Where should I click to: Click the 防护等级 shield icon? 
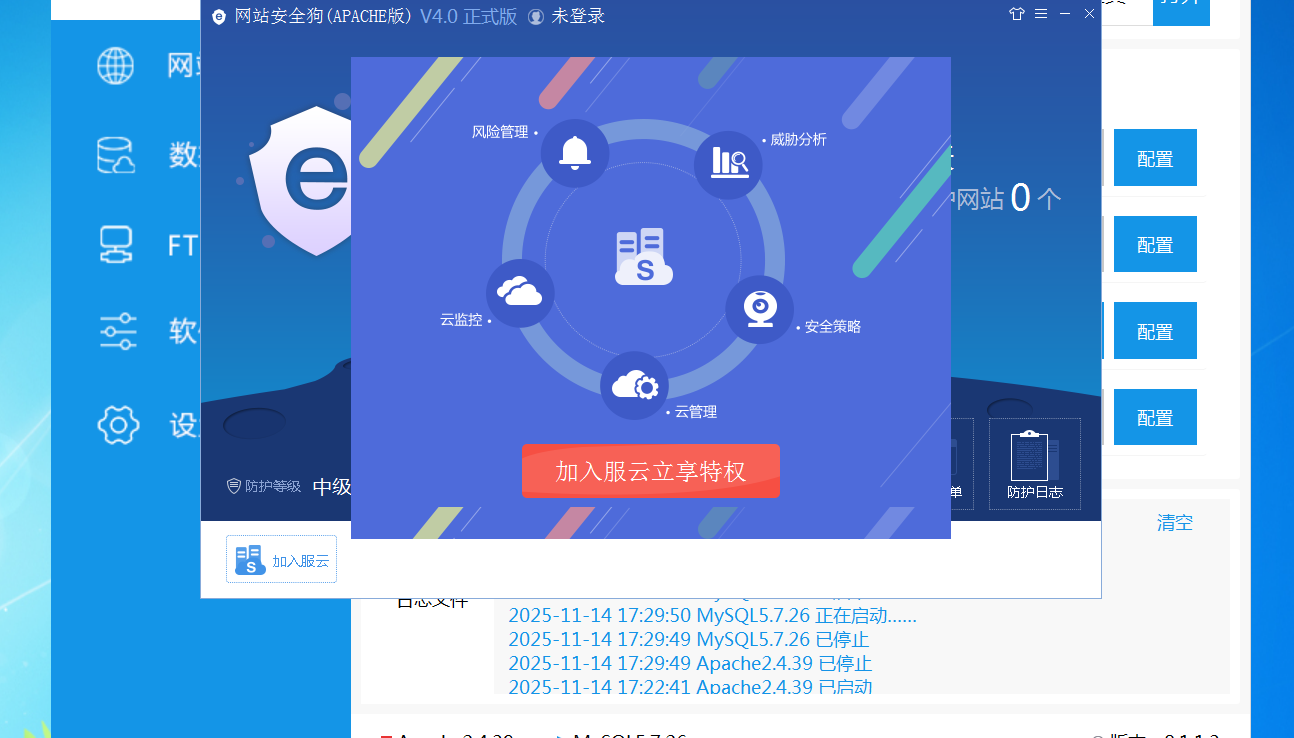(x=234, y=486)
